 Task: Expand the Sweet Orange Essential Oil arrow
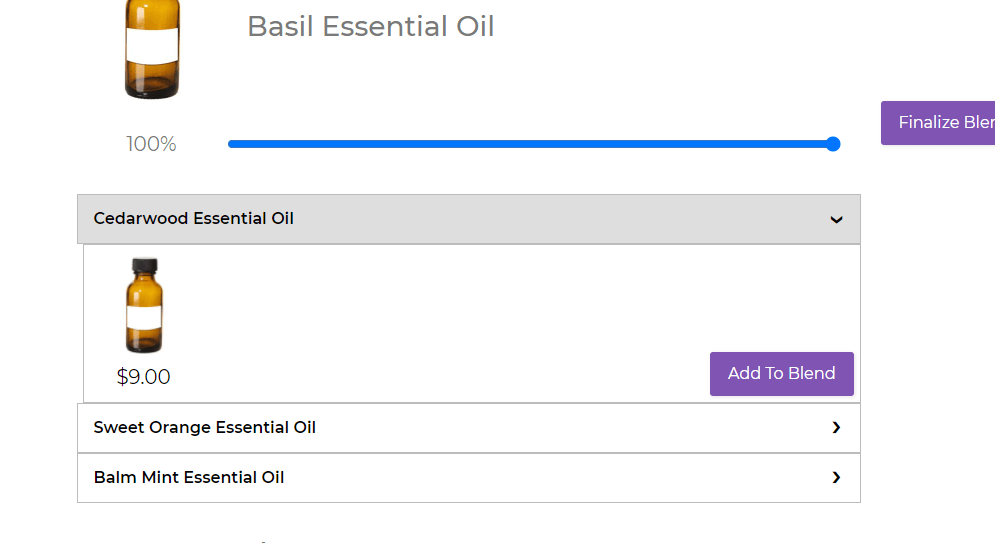click(x=836, y=428)
